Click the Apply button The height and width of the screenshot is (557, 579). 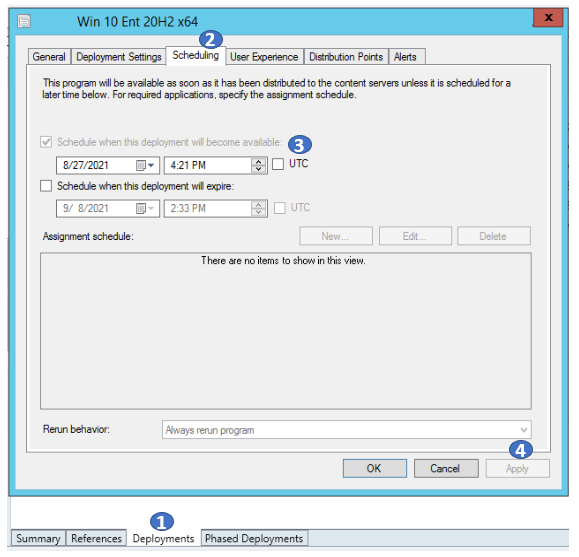tap(517, 468)
